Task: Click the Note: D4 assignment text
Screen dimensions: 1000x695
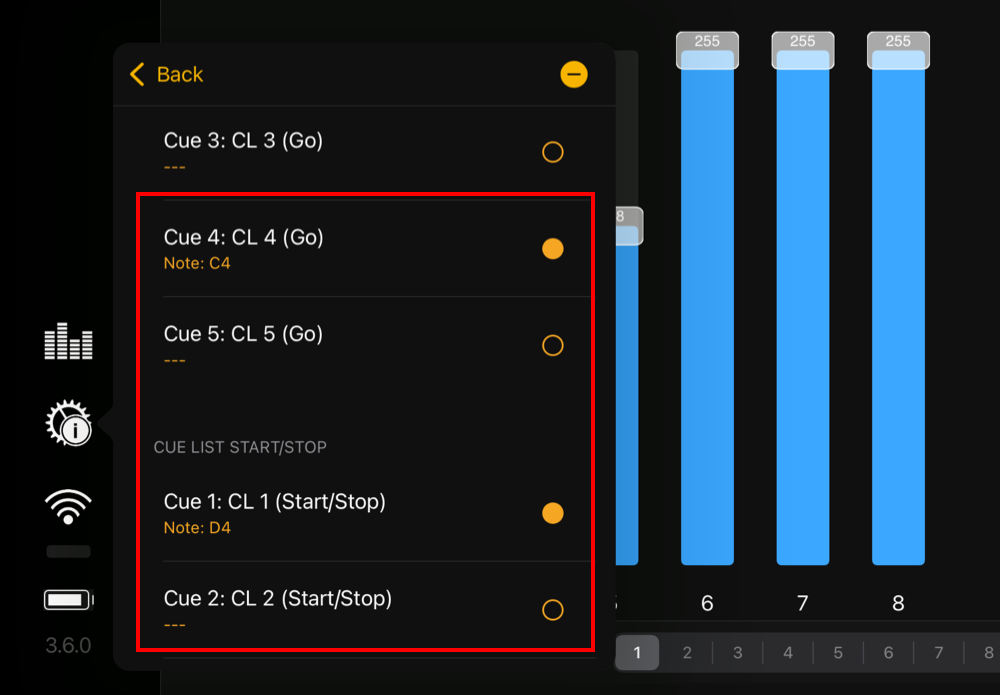Action: tap(197, 528)
